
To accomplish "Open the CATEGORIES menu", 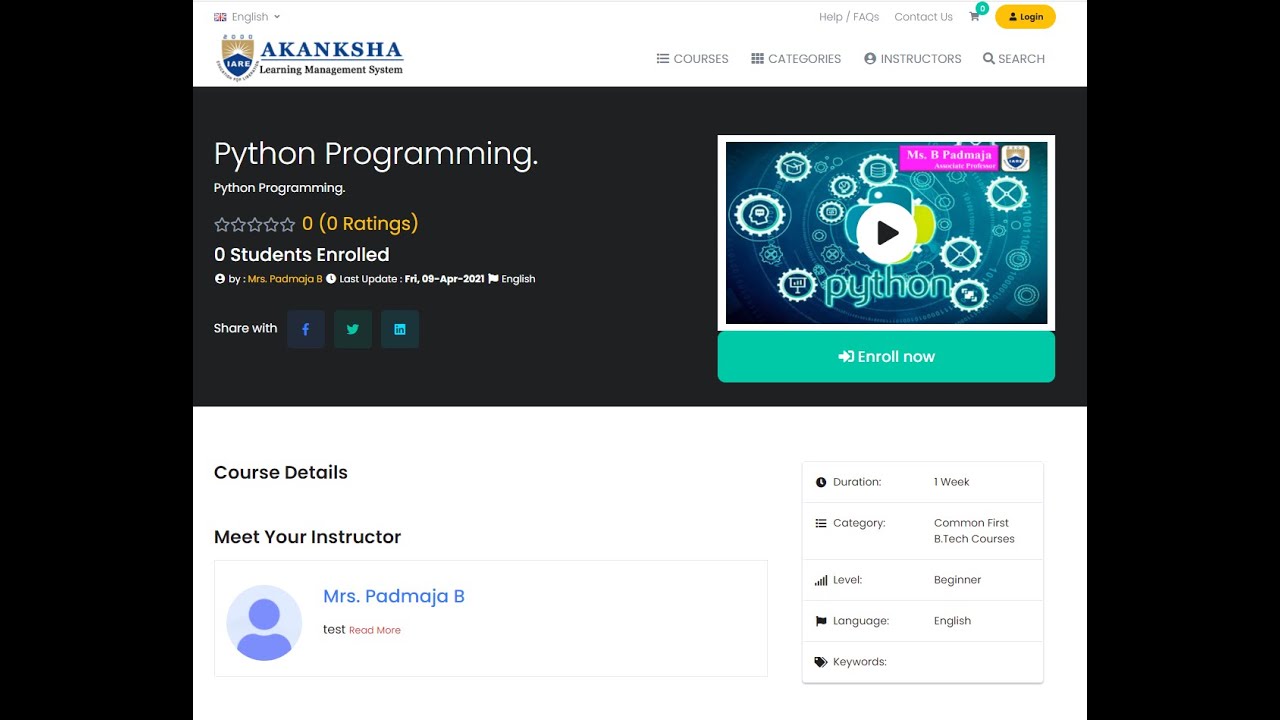I will 796,59.
